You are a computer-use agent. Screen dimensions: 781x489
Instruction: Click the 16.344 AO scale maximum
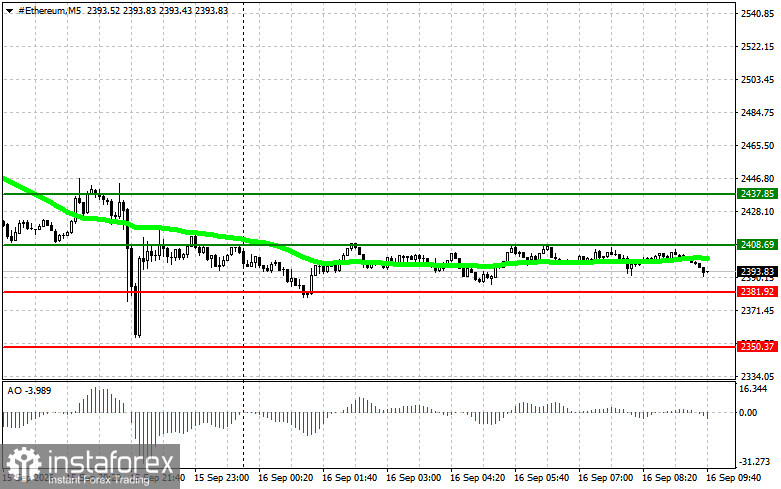click(753, 389)
